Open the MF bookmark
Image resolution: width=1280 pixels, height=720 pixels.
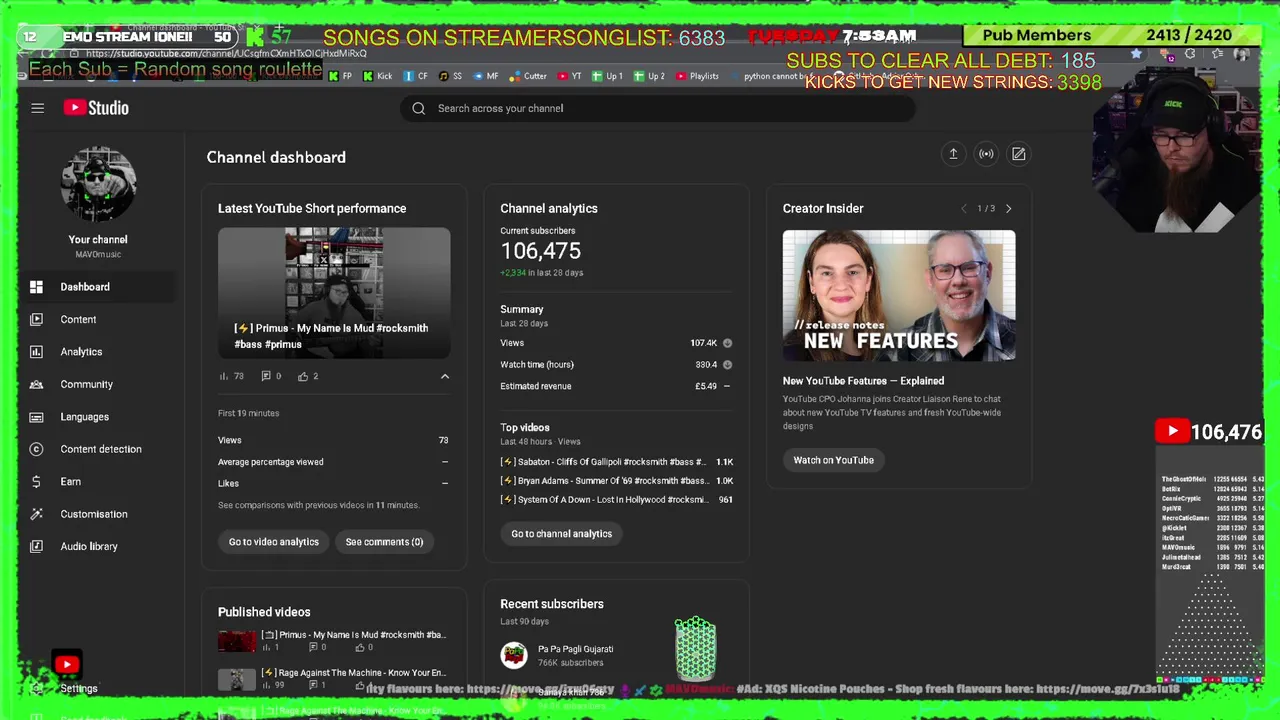pyautogui.click(x=485, y=76)
